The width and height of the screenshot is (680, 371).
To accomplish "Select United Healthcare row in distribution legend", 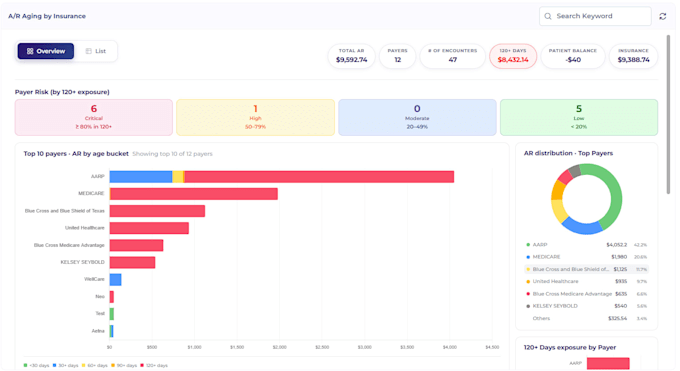I will click(586, 282).
